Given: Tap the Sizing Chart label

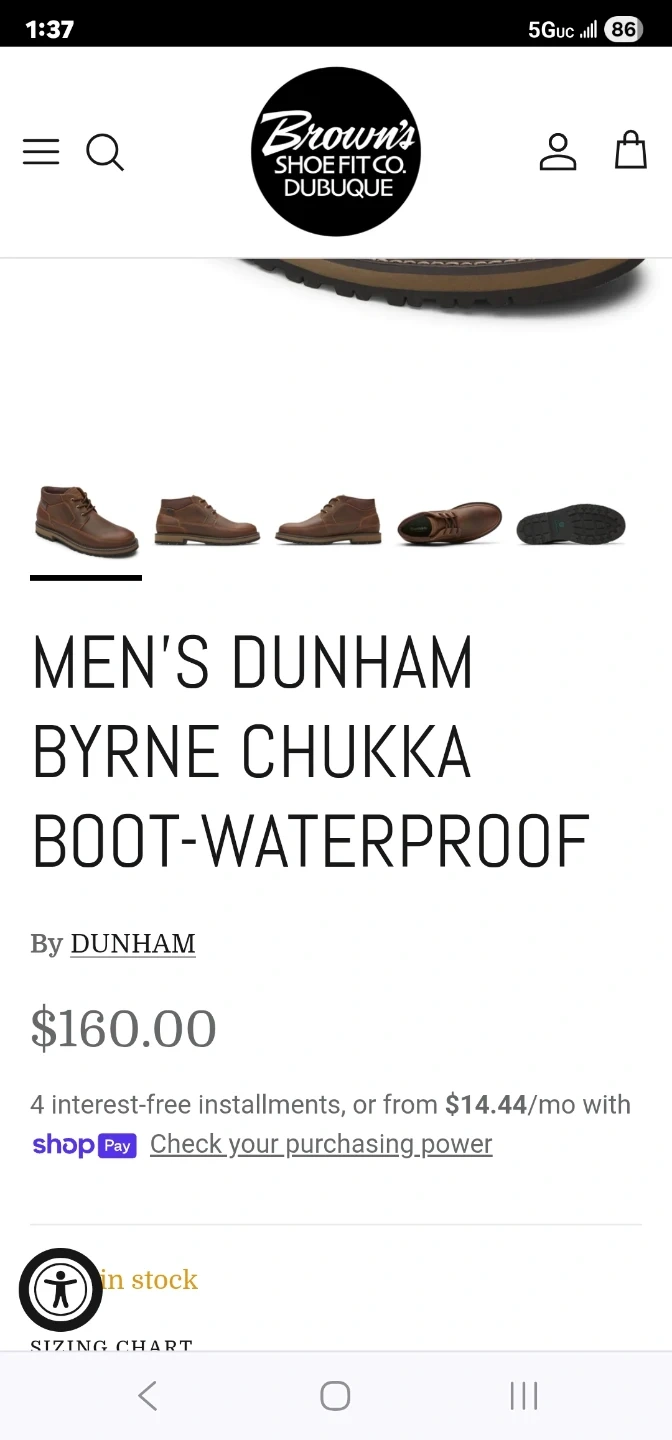Looking at the screenshot, I should coord(111,1345).
